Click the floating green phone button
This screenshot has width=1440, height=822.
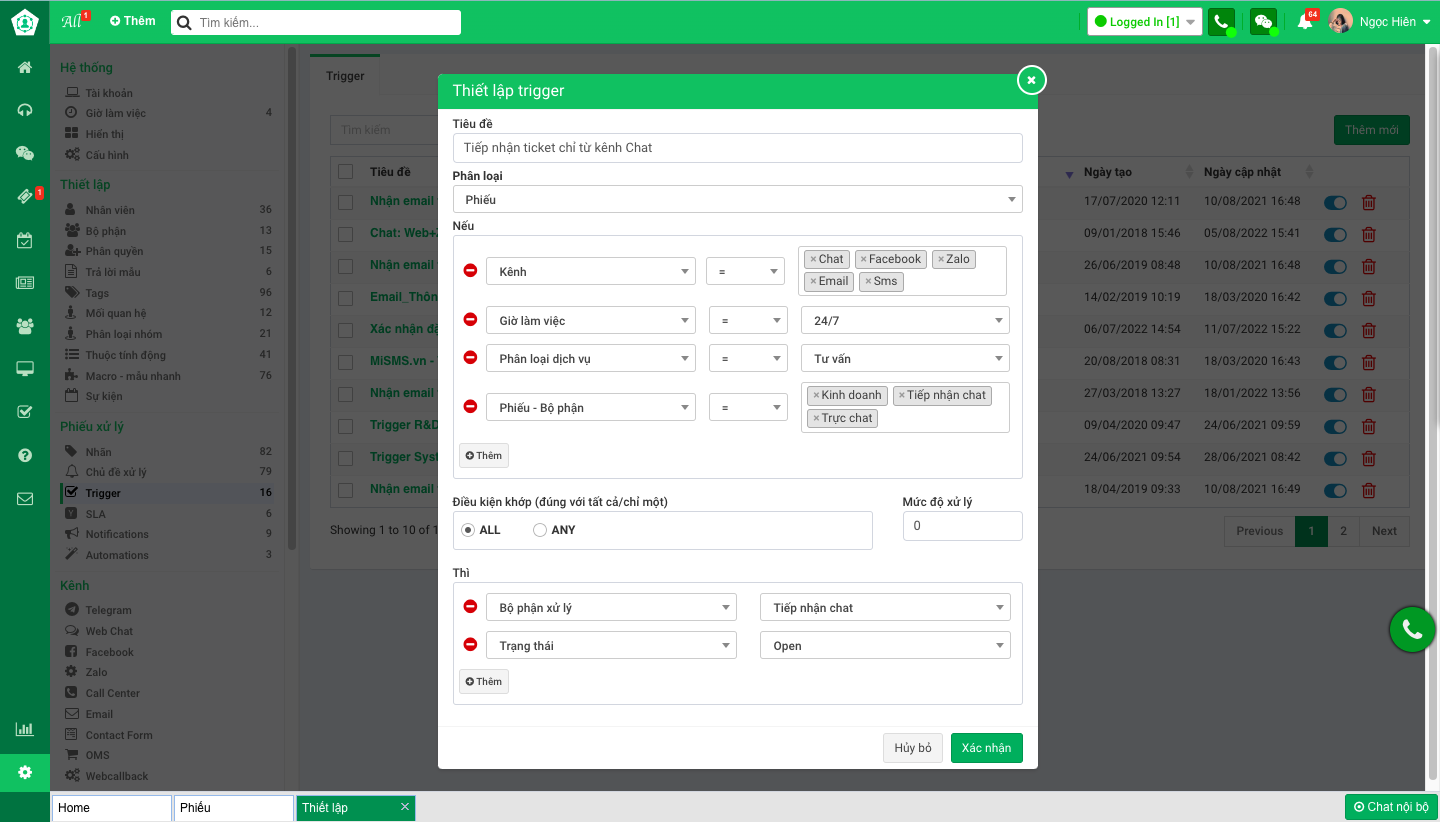[x=1412, y=629]
